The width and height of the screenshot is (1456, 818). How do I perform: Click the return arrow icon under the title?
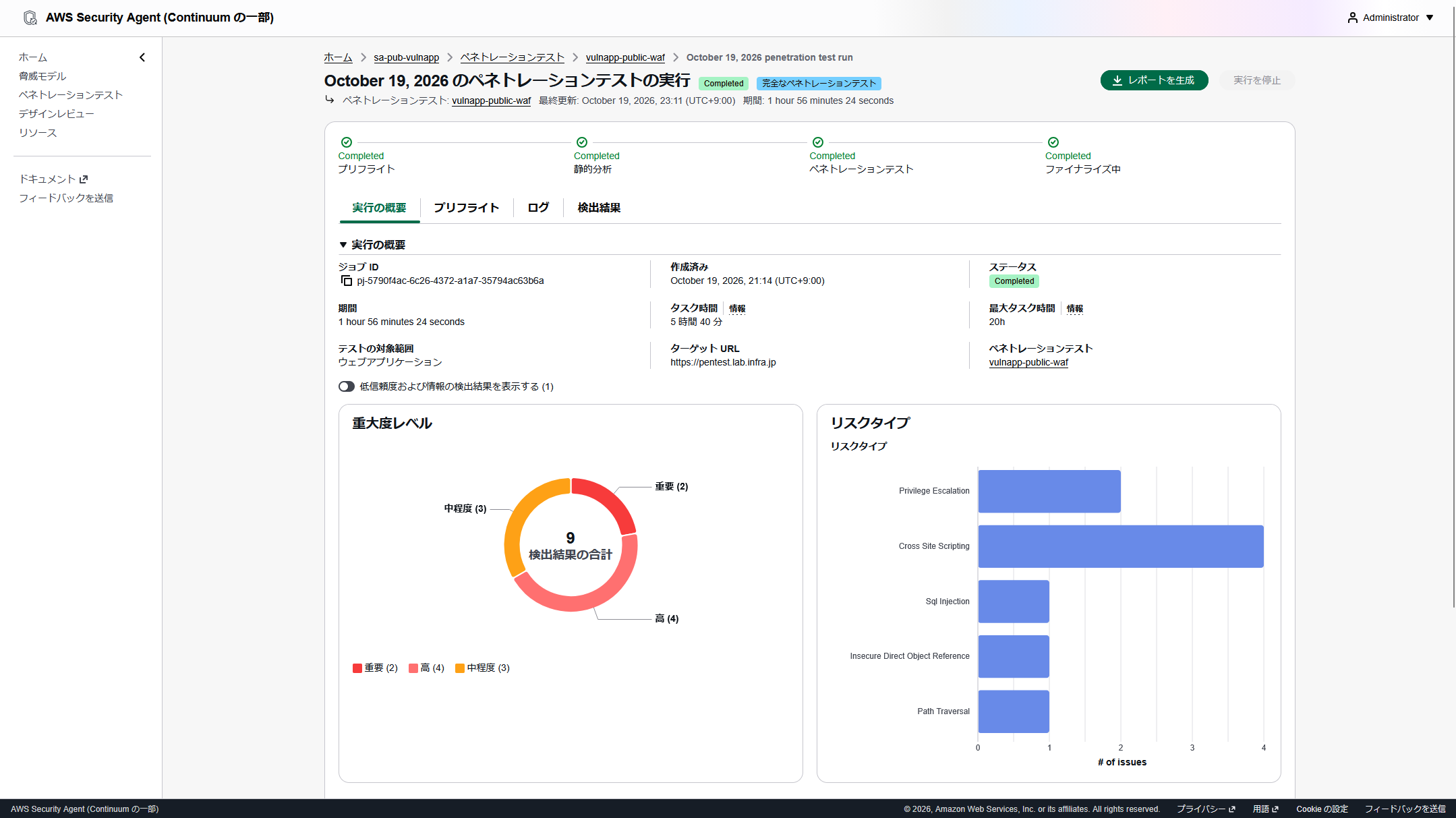coord(330,100)
